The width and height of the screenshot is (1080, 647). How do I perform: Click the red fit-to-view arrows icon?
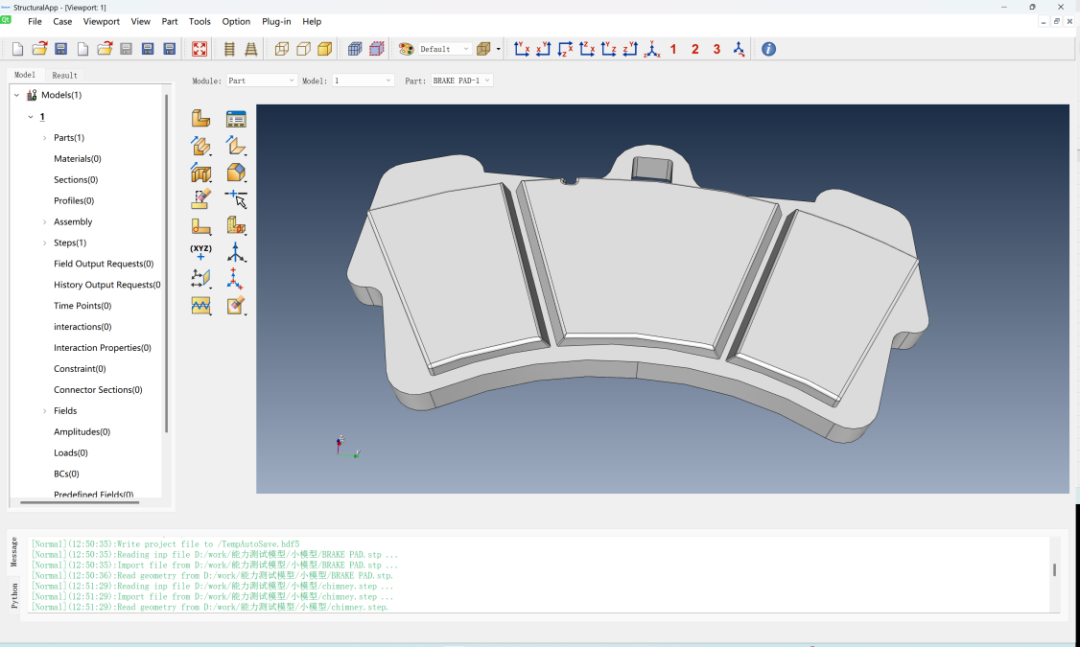(199, 49)
